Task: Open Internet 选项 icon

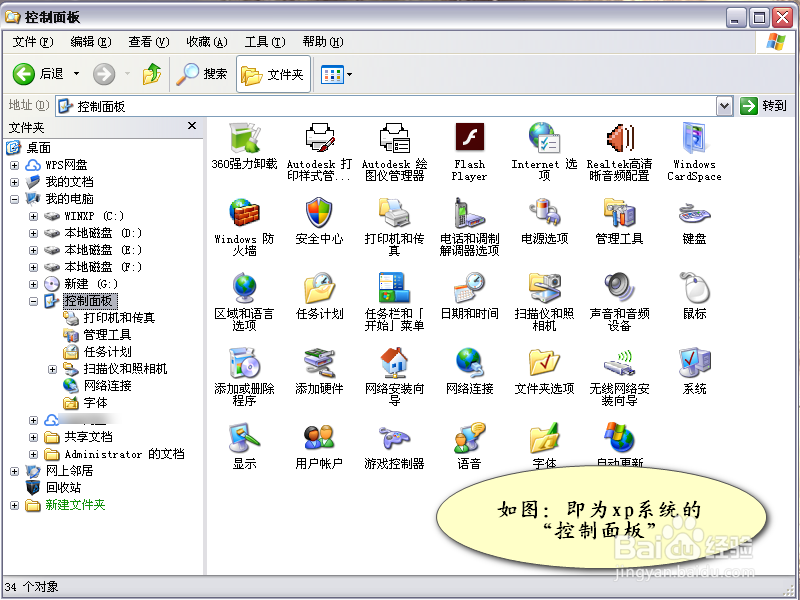Action: (x=544, y=138)
